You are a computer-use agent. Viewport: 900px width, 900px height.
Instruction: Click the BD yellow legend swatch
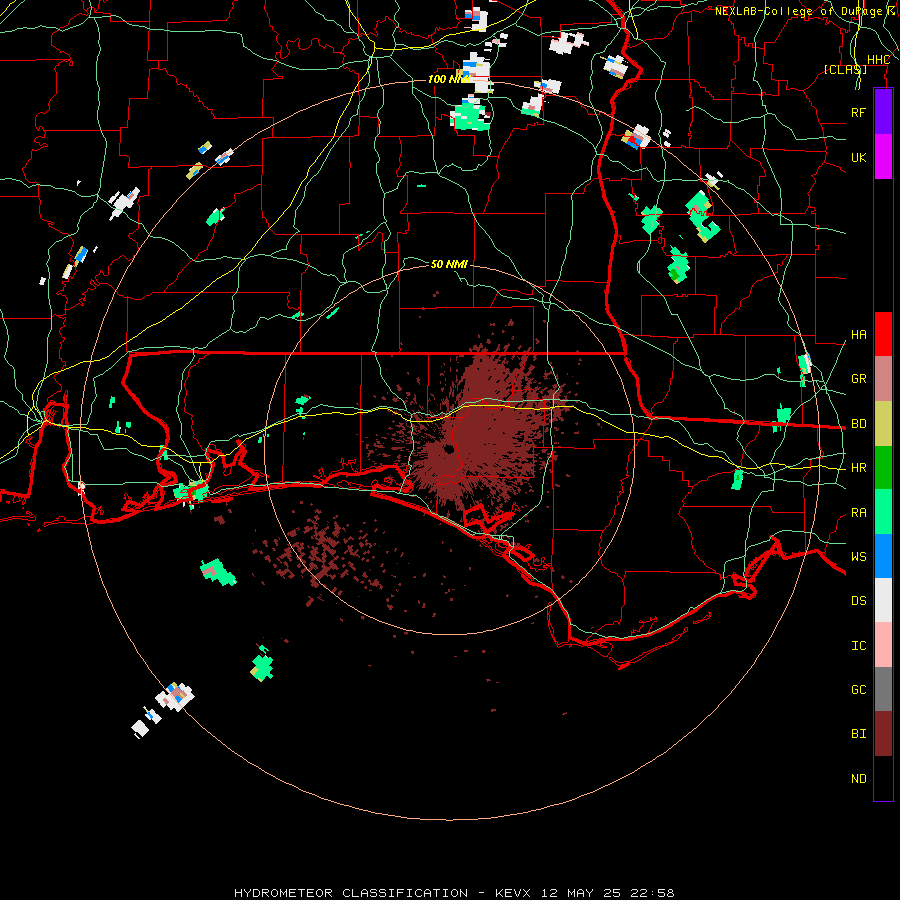(883, 423)
